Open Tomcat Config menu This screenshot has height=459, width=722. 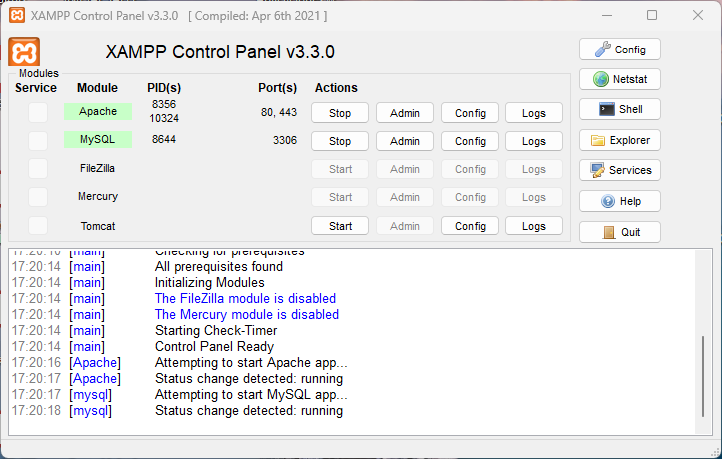tap(470, 226)
